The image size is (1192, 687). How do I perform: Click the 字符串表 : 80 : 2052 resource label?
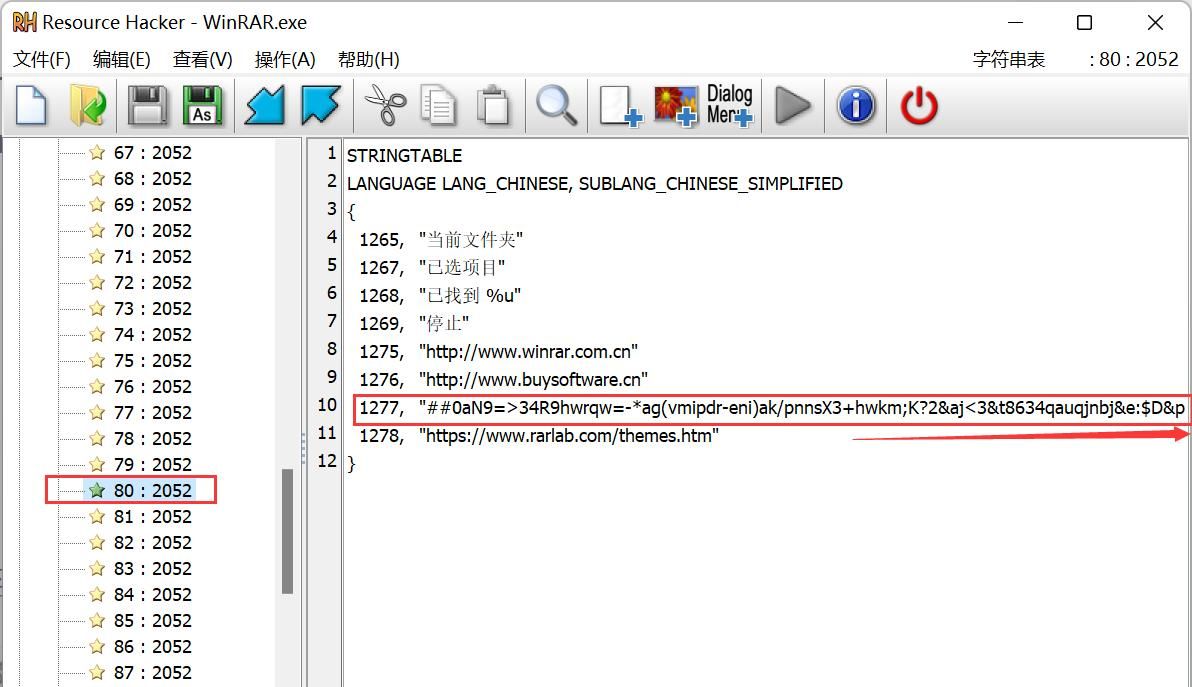point(1075,59)
